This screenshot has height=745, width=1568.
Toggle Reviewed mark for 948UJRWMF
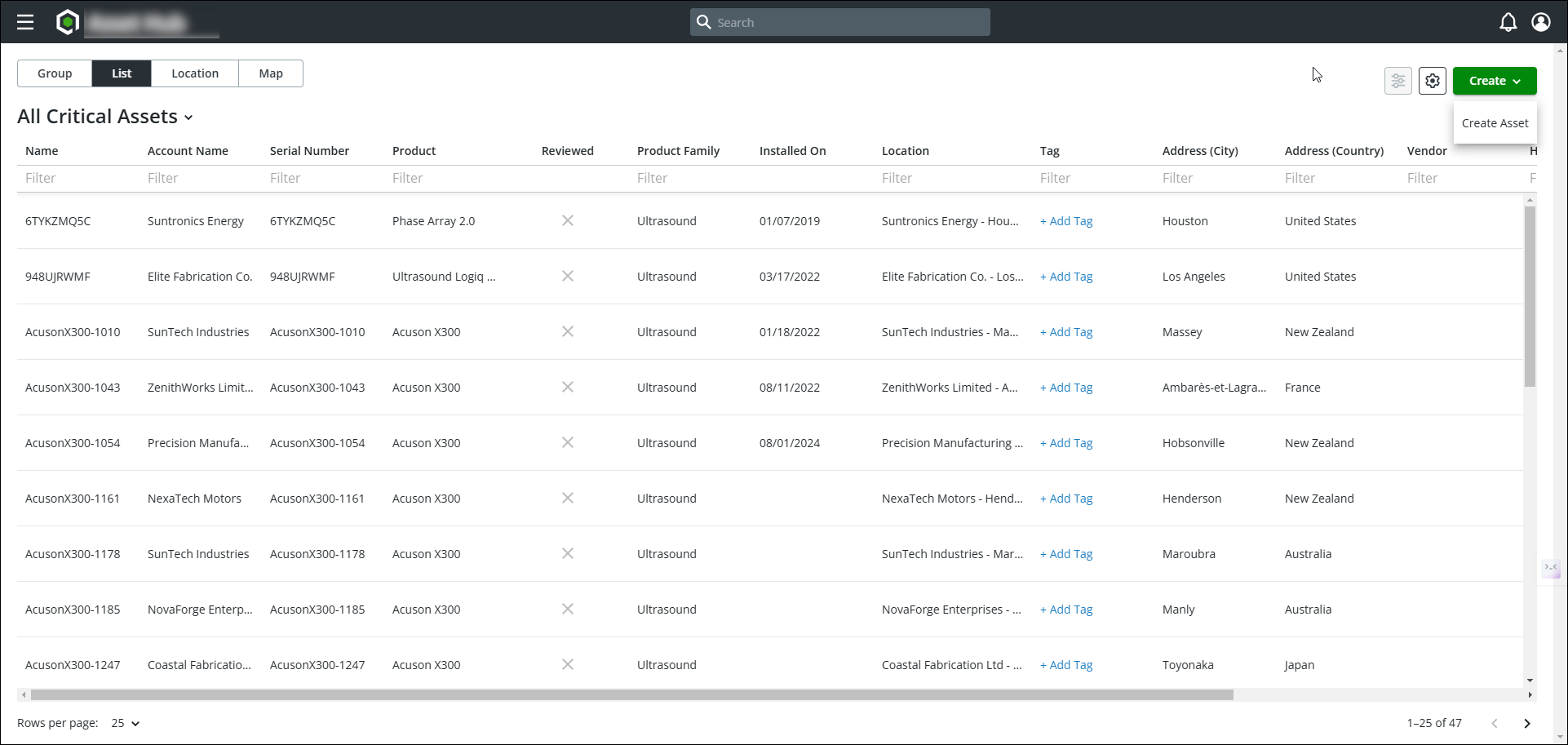click(568, 277)
